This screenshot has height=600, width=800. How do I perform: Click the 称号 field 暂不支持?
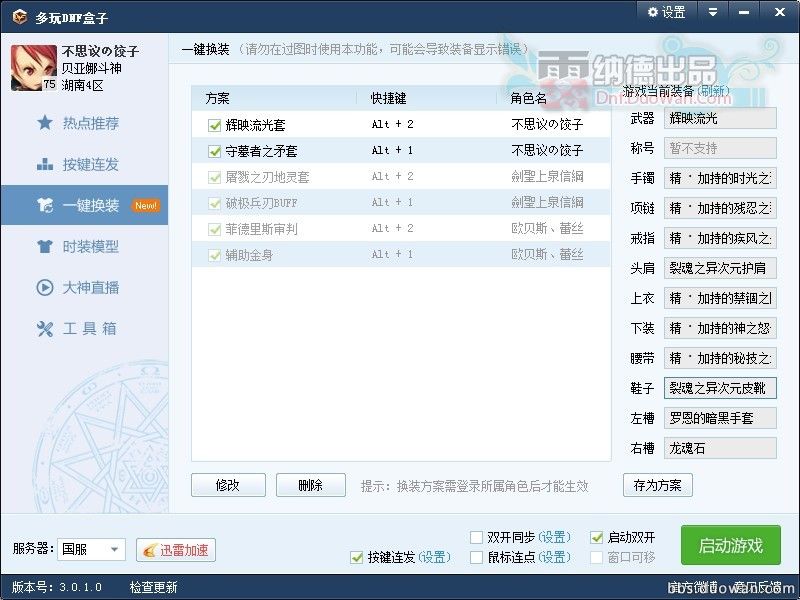point(720,148)
